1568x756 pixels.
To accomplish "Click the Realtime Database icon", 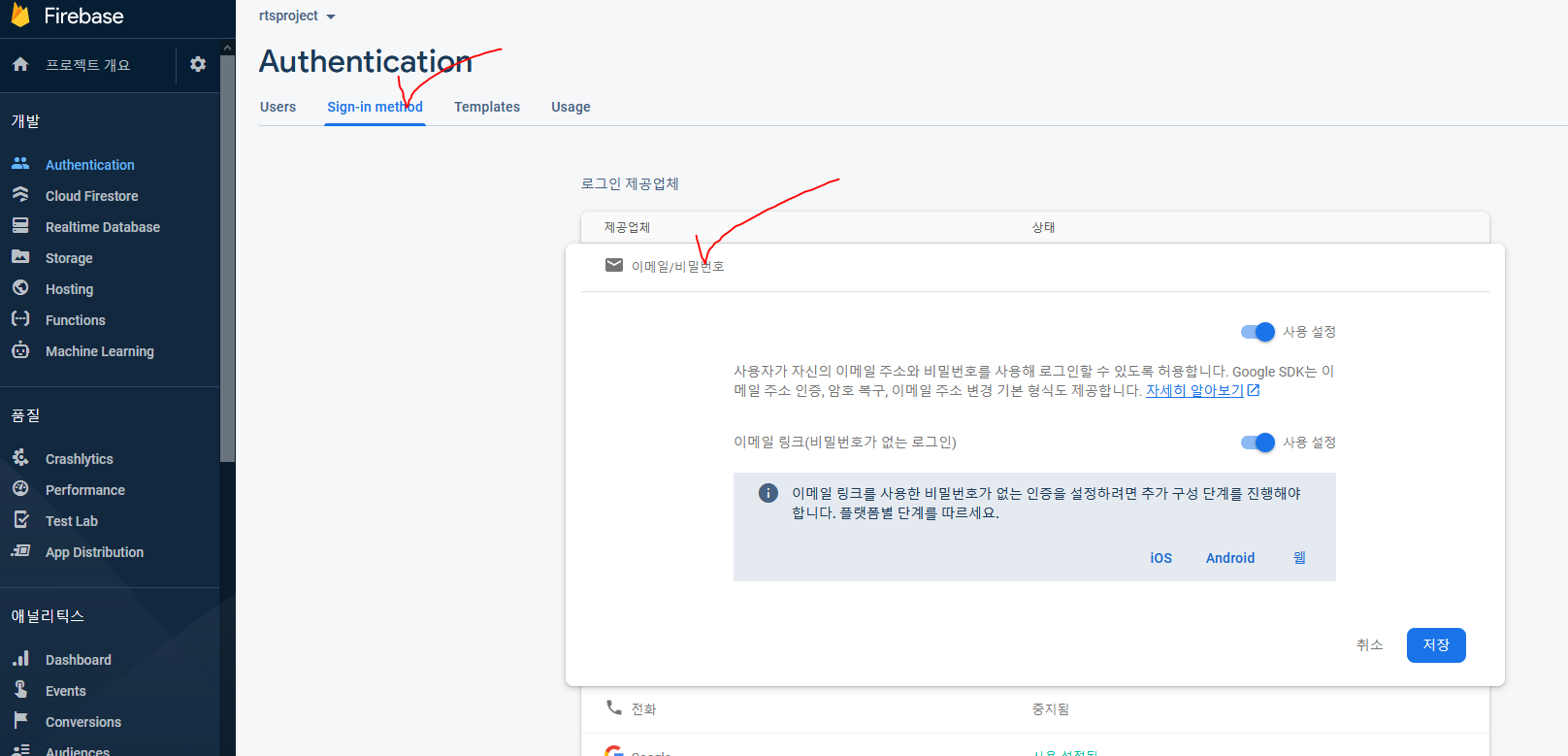I will click(20, 225).
